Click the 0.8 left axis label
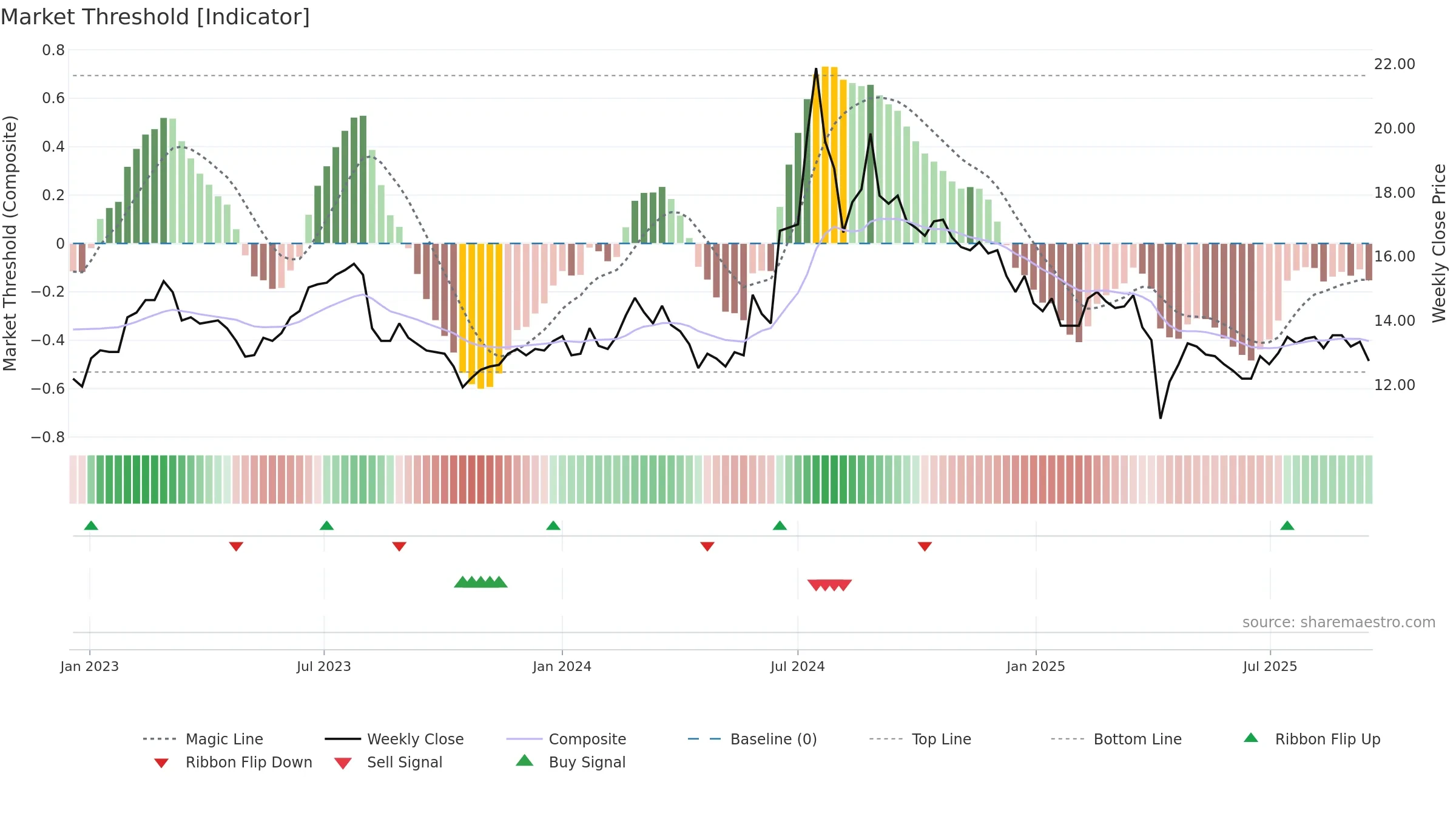The width and height of the screenshot is (1456, 819). (x=53, y=50)
